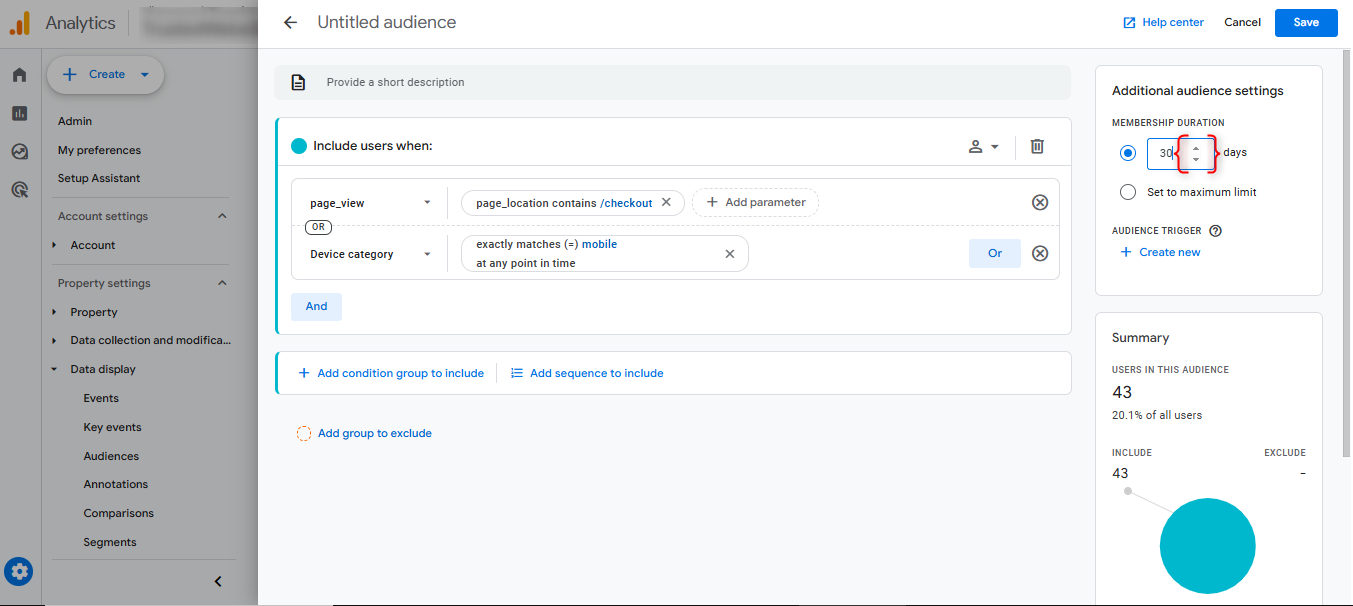Open the Help center link

pos(1163,22)
